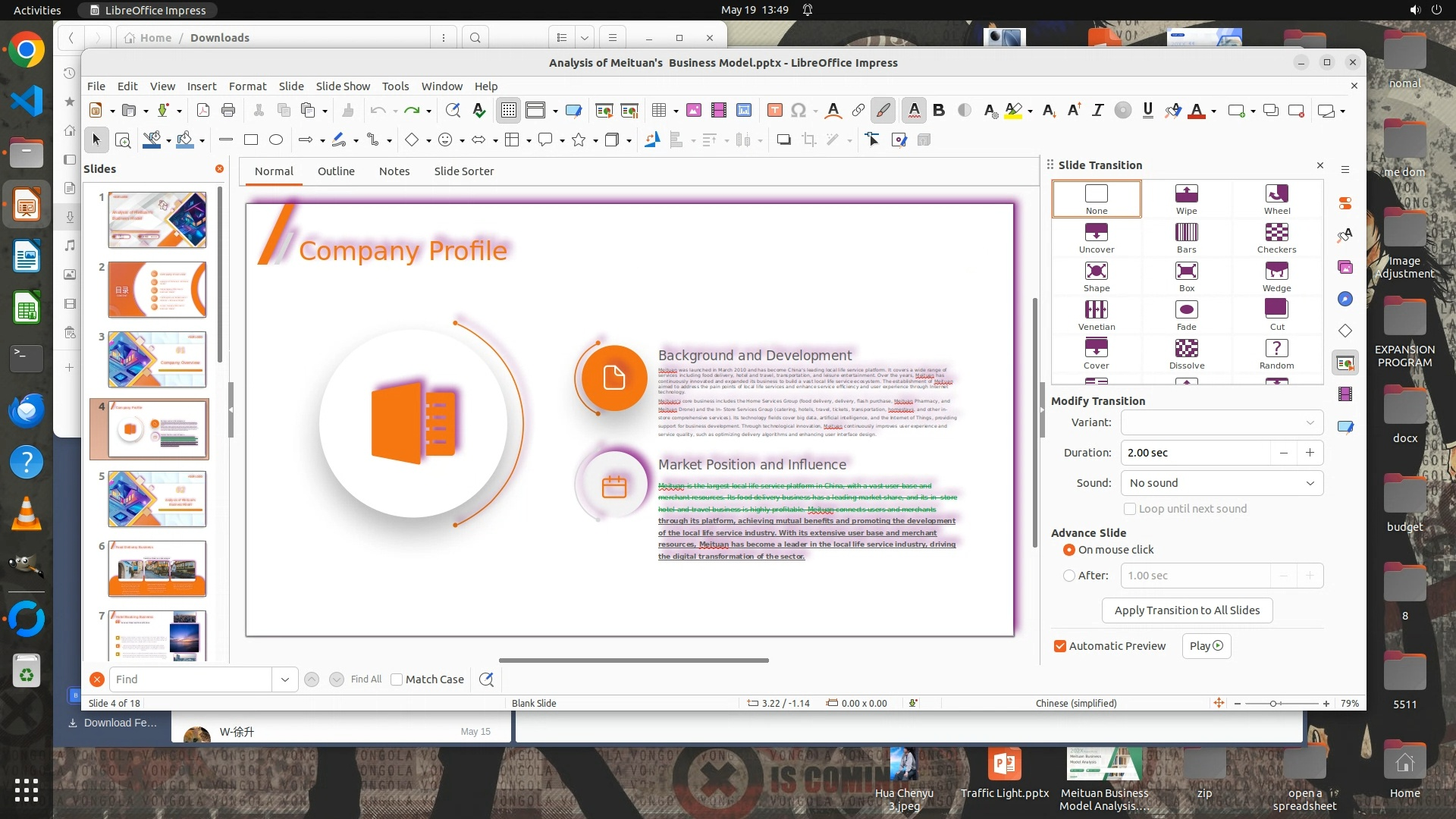This screenshot has height=819, width=1456.
Task: Click the zoom slider in status bar
Action: 1273,704
